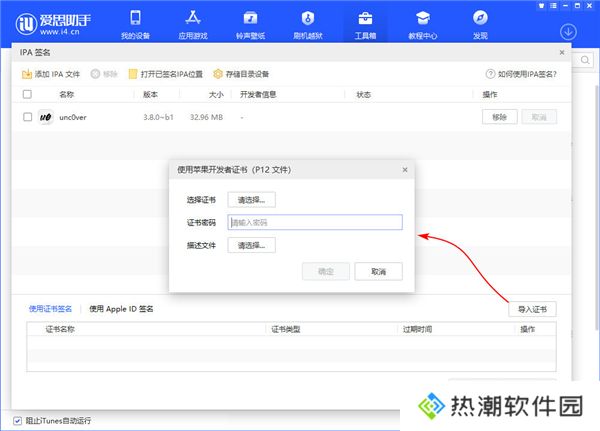600x431 pixels.
Task: Select 使用证书签名 tab
Action: pos(52,309)
